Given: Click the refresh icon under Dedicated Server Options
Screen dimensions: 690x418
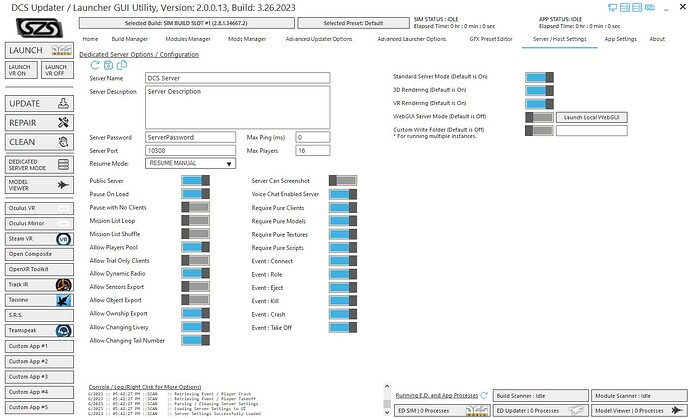Looking at the screenshot, I should click(x=95, y=65).
